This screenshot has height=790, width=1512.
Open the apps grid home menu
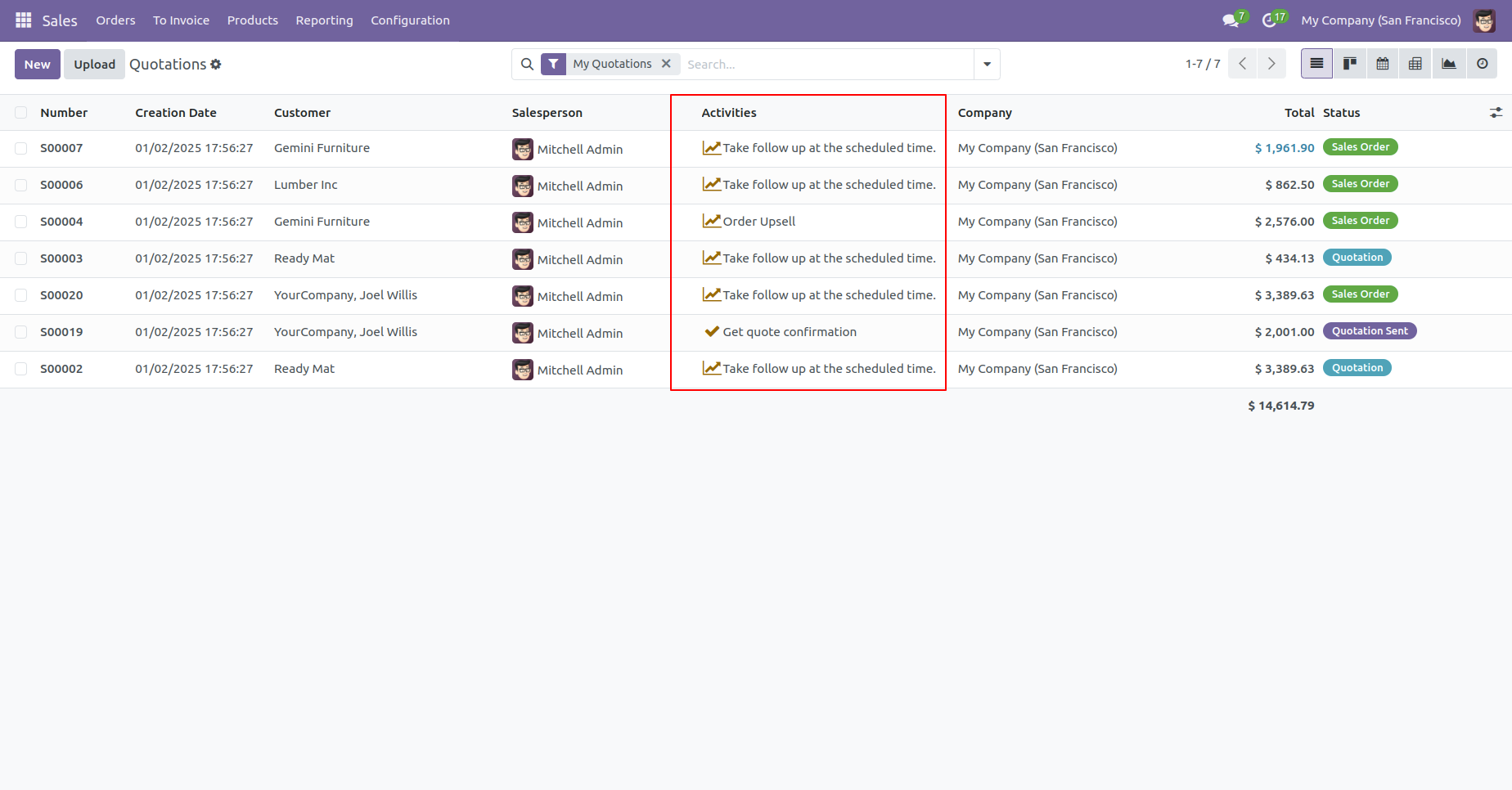click(24, 20)
